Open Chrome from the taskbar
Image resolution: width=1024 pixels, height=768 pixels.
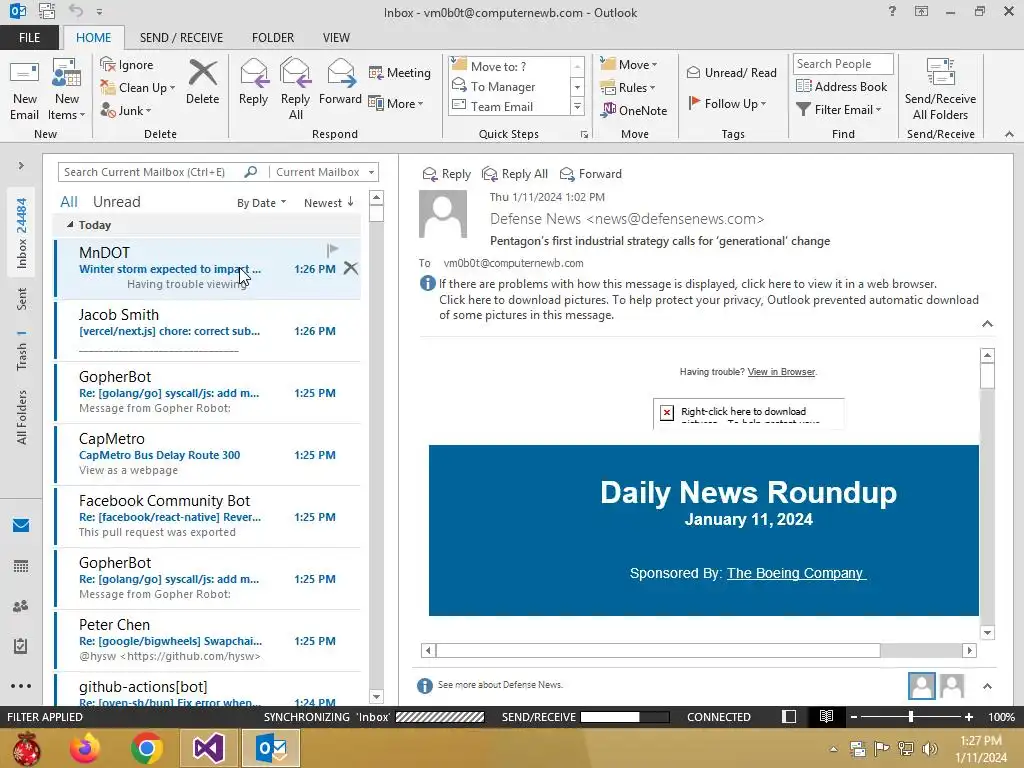coord(147,748)
